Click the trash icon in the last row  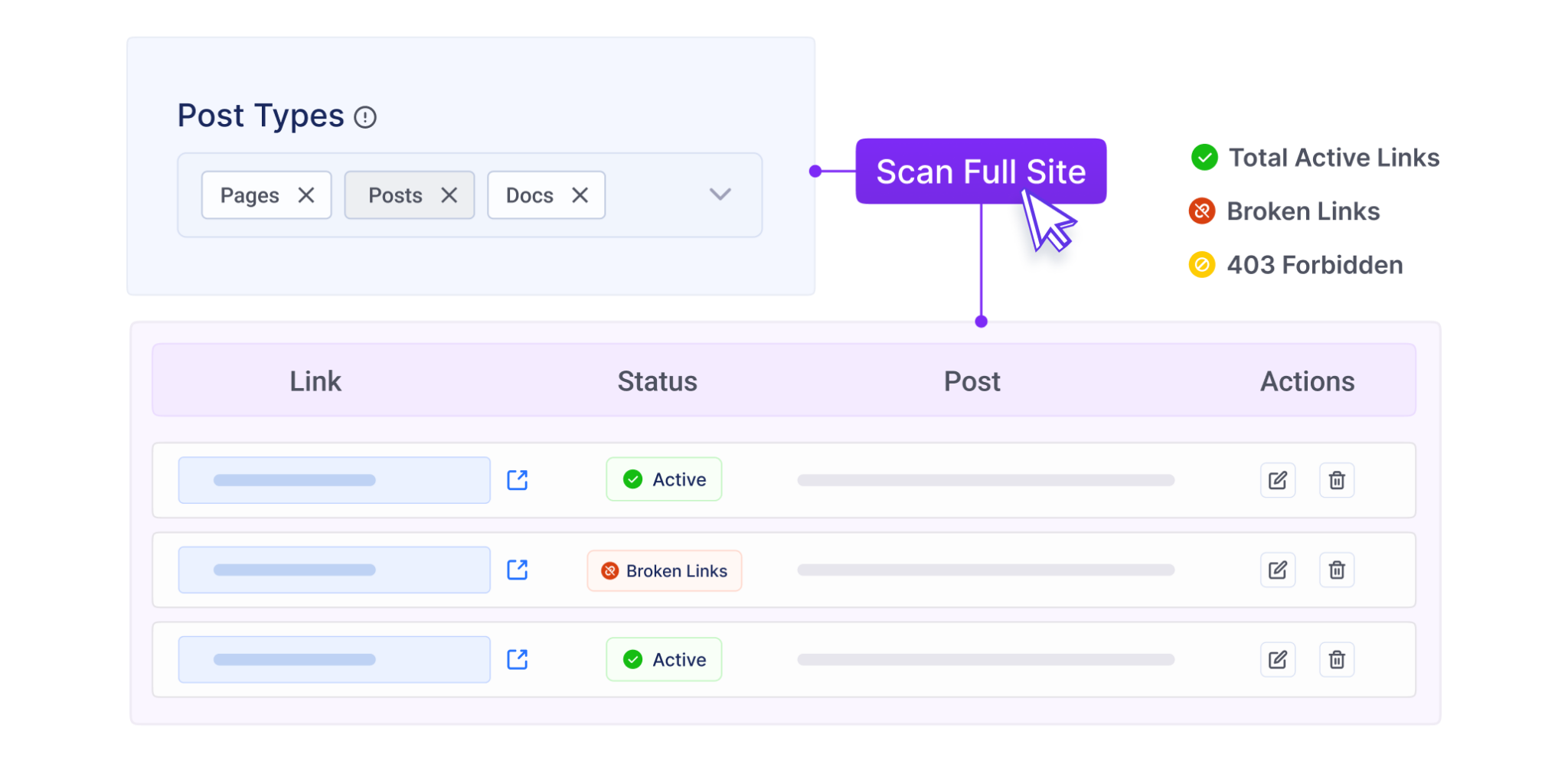pyautogui.click(x=1337, y=659)
